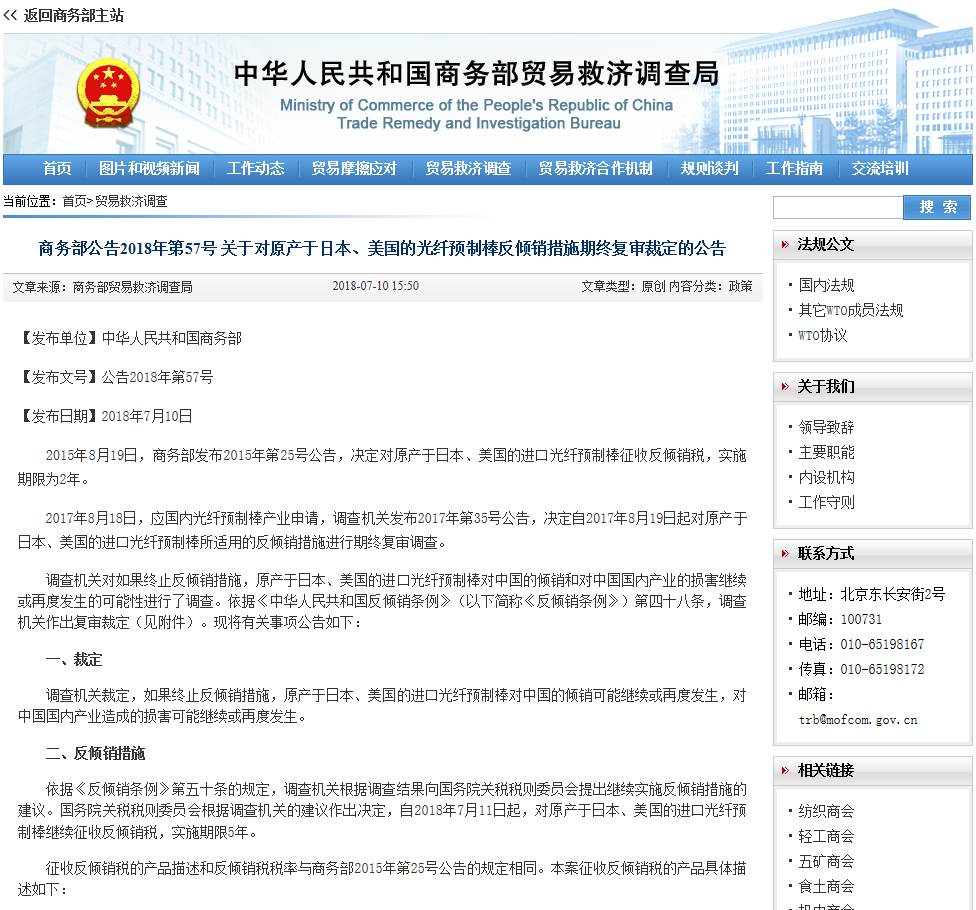Open 国内法规 sidebar link
Image resolution: width=976 pixels, height=910 pixels.
(x=826, y=285)
